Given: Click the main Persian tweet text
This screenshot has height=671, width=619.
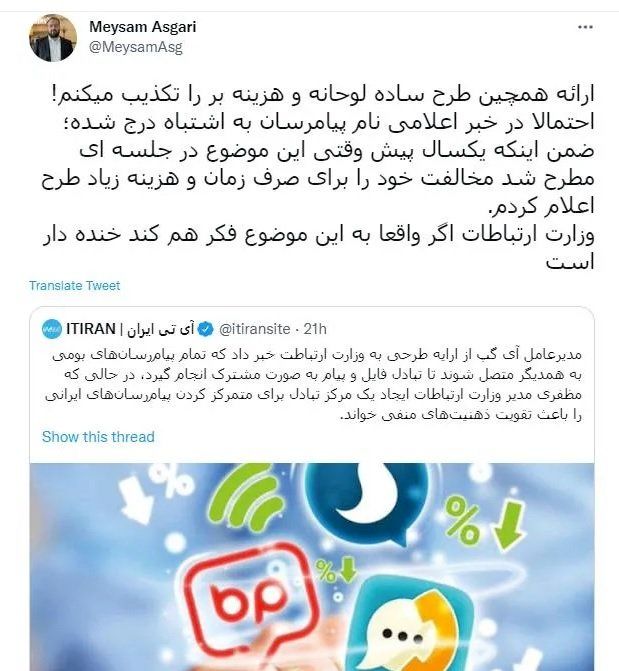Looking at the screenshot, I should click(x=318, y=177).
